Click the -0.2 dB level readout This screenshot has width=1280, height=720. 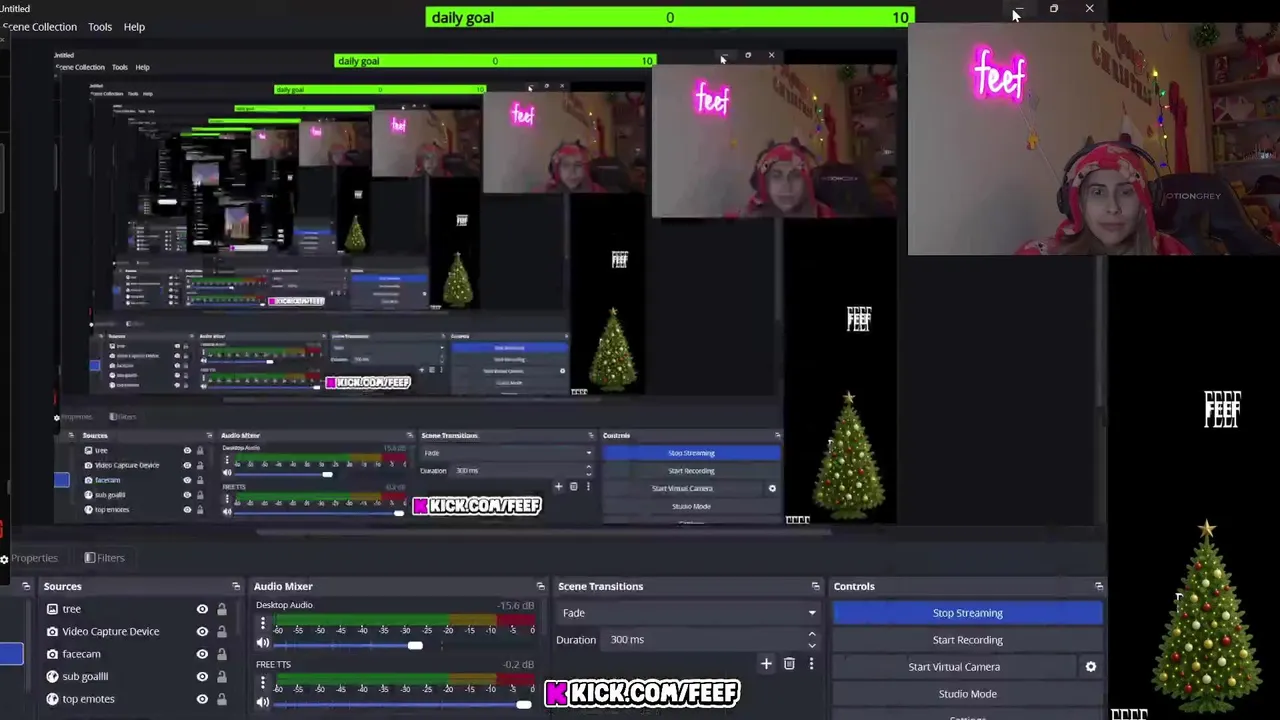click(518, 665)
